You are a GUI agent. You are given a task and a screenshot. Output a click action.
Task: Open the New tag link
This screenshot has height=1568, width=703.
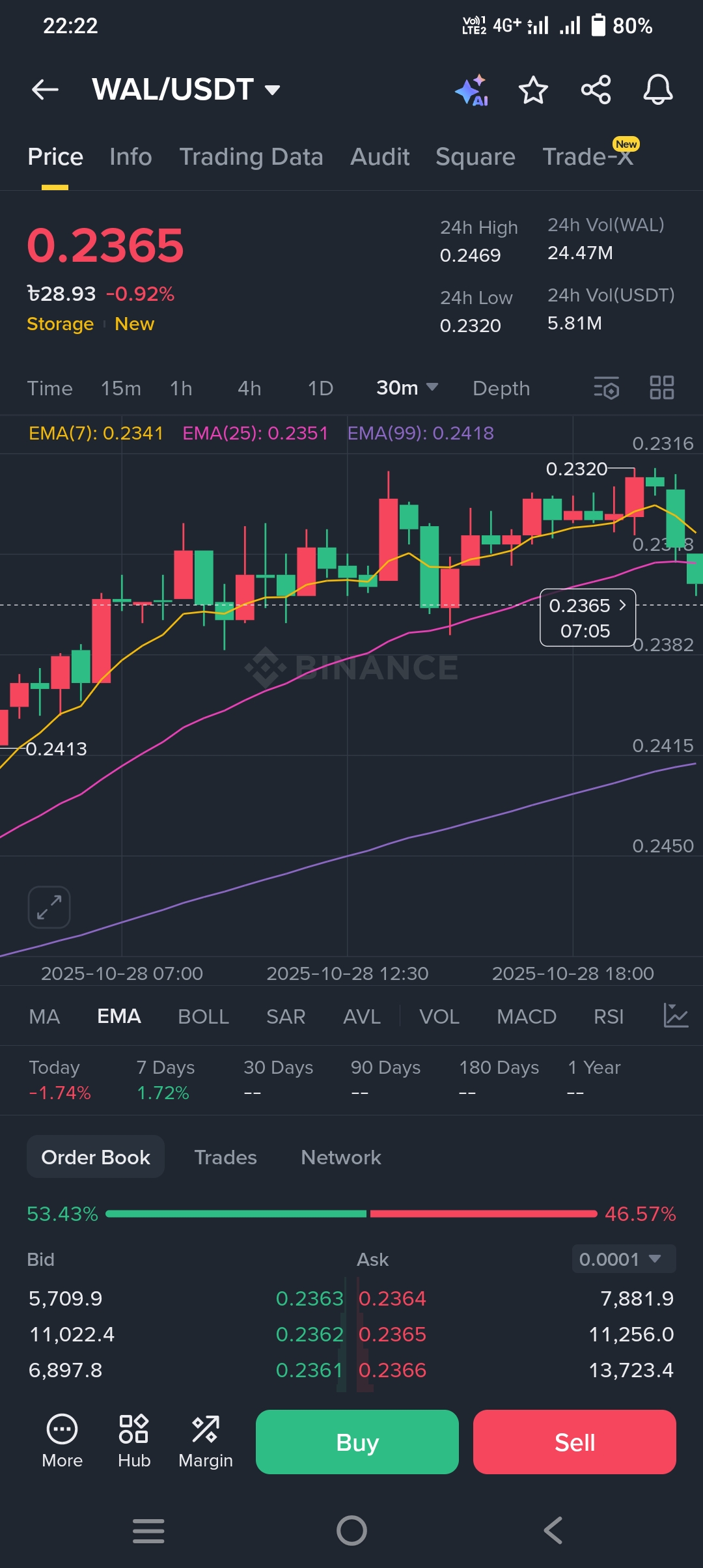pos(135,324)
